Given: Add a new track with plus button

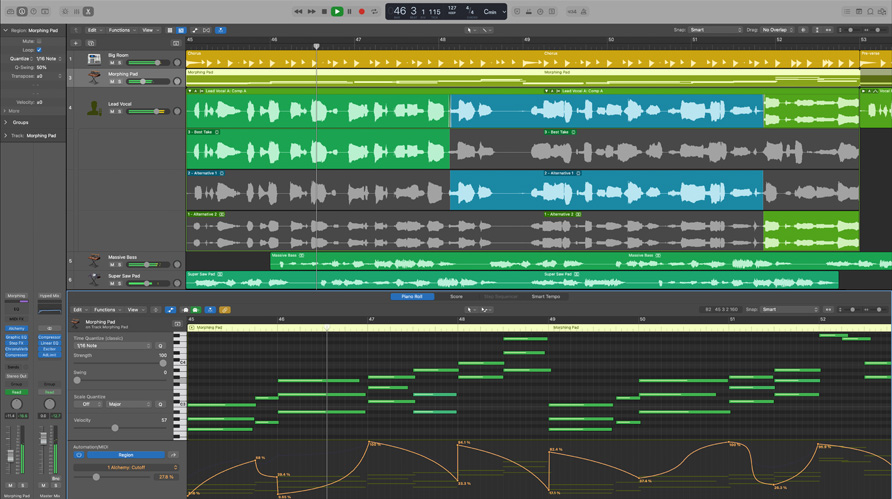Looking at the screenshot, I should [x=75, y=43].
